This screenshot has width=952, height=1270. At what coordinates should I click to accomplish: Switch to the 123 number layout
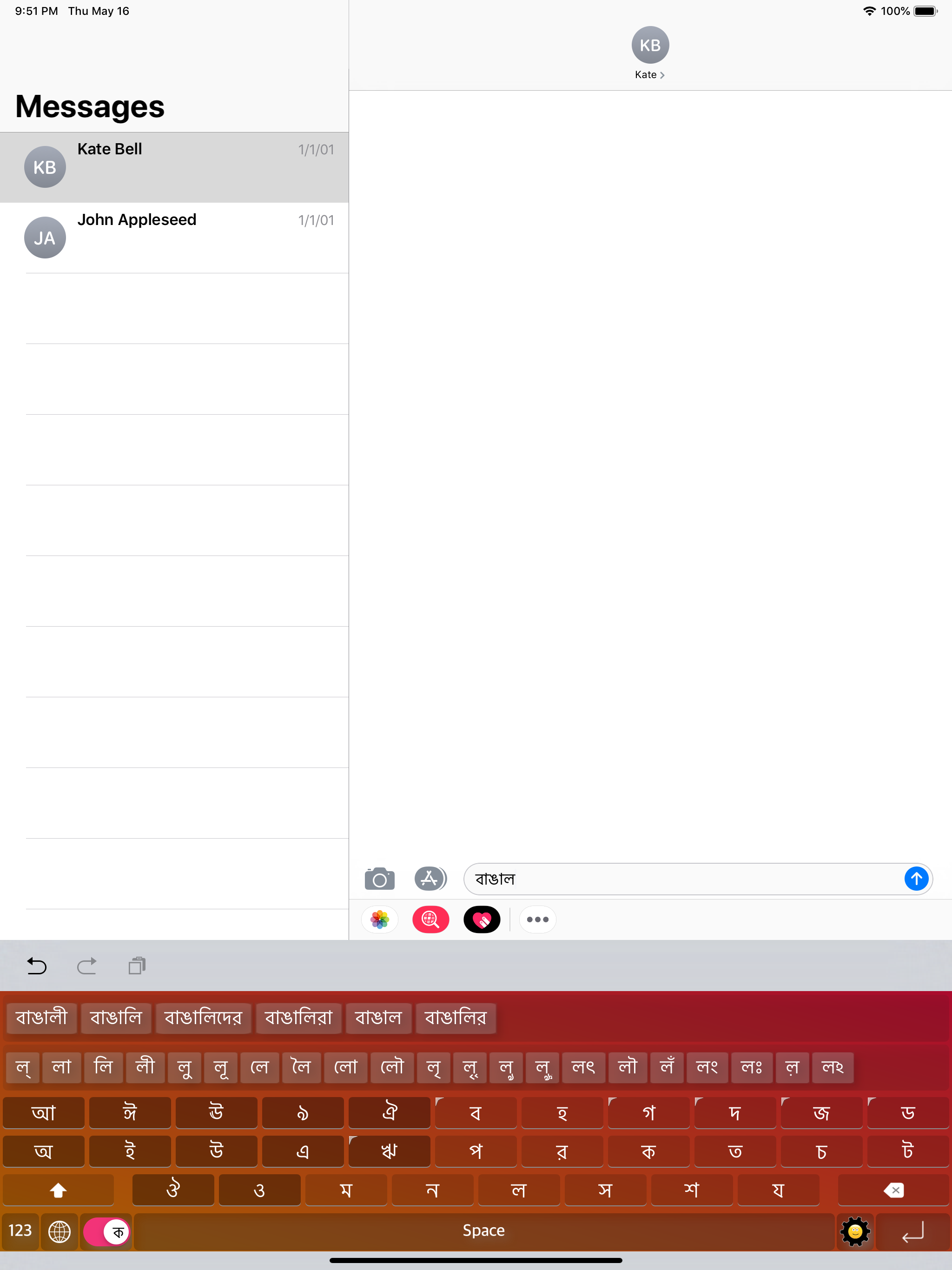pyautogui.click(x=20, y=1231)
